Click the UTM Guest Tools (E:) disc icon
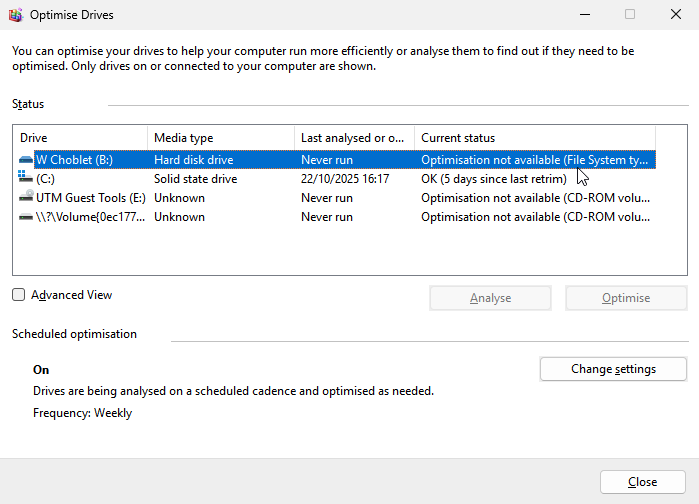This screenshot has height=504, width=699. 26,198
